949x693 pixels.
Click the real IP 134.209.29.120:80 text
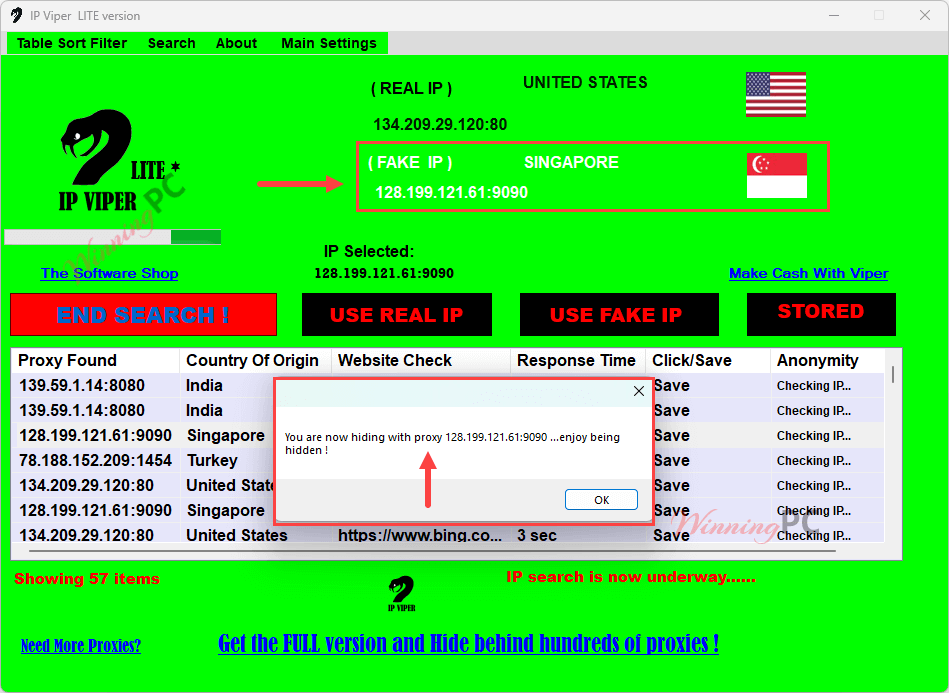440,125
